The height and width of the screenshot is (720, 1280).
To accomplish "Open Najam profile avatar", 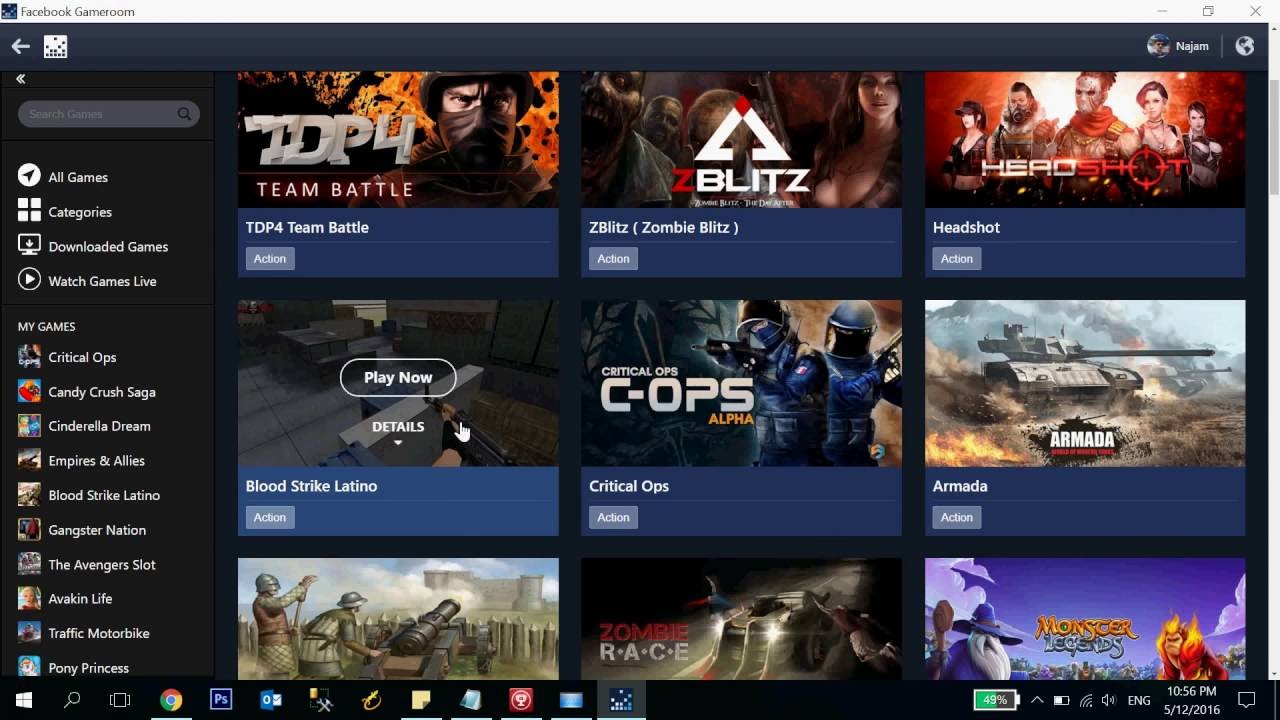I will pyautogui.click(x=1158, y=46).
